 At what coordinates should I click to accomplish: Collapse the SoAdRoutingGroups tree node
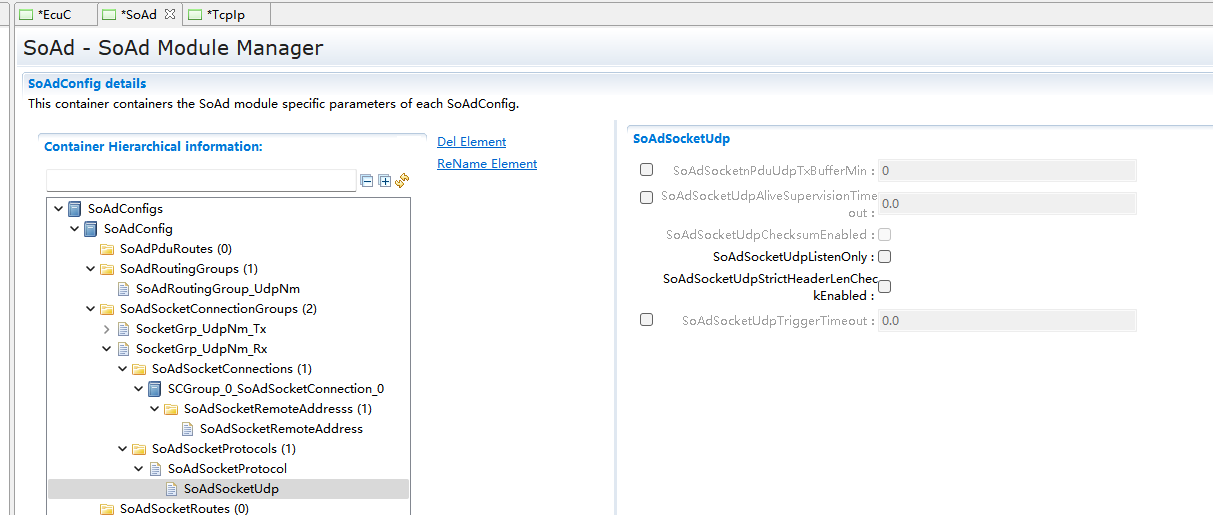91,269
